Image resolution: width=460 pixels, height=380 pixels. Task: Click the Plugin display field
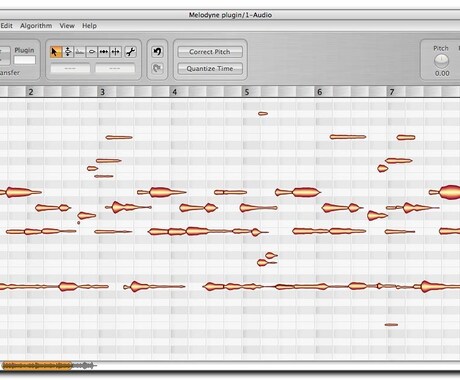point(25,60)
